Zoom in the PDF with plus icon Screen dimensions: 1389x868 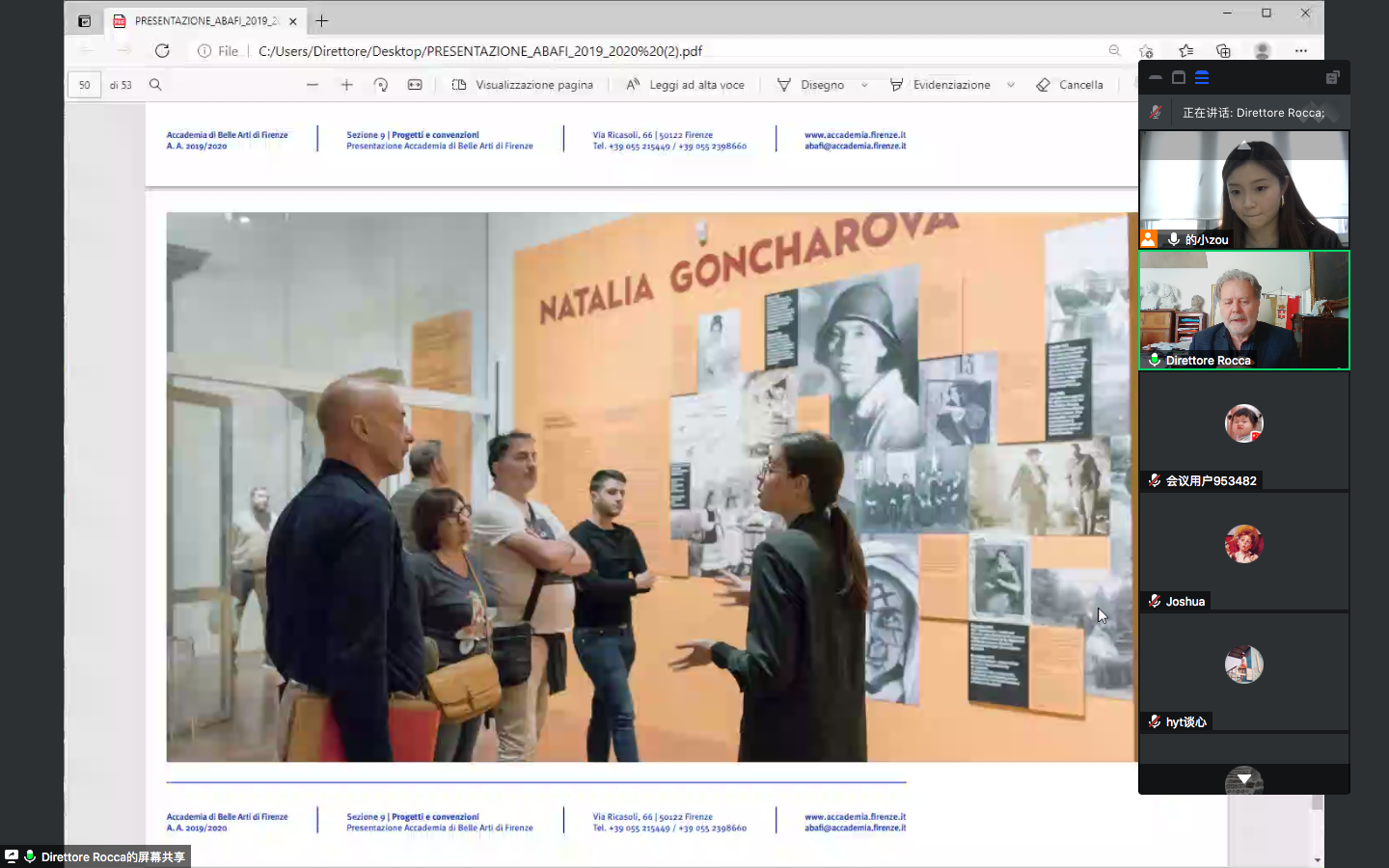point(346,85)
